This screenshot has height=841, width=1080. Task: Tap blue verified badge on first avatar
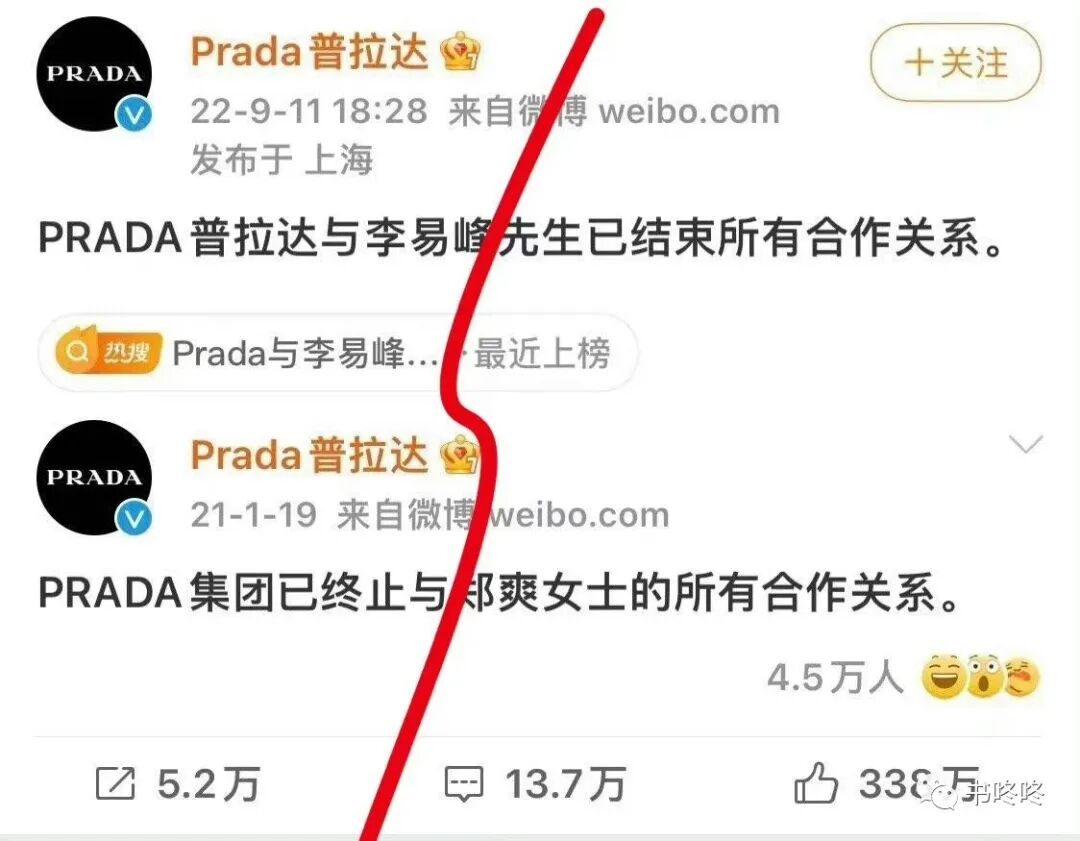coord(134,114)
